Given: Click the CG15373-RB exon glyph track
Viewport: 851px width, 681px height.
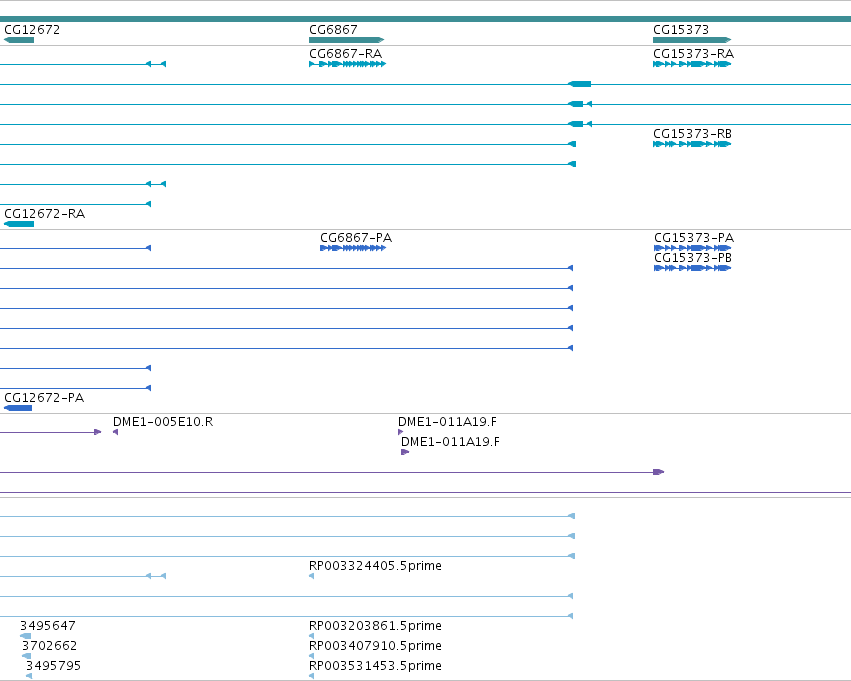Looking at the screenshot, I should coord(692,144).
